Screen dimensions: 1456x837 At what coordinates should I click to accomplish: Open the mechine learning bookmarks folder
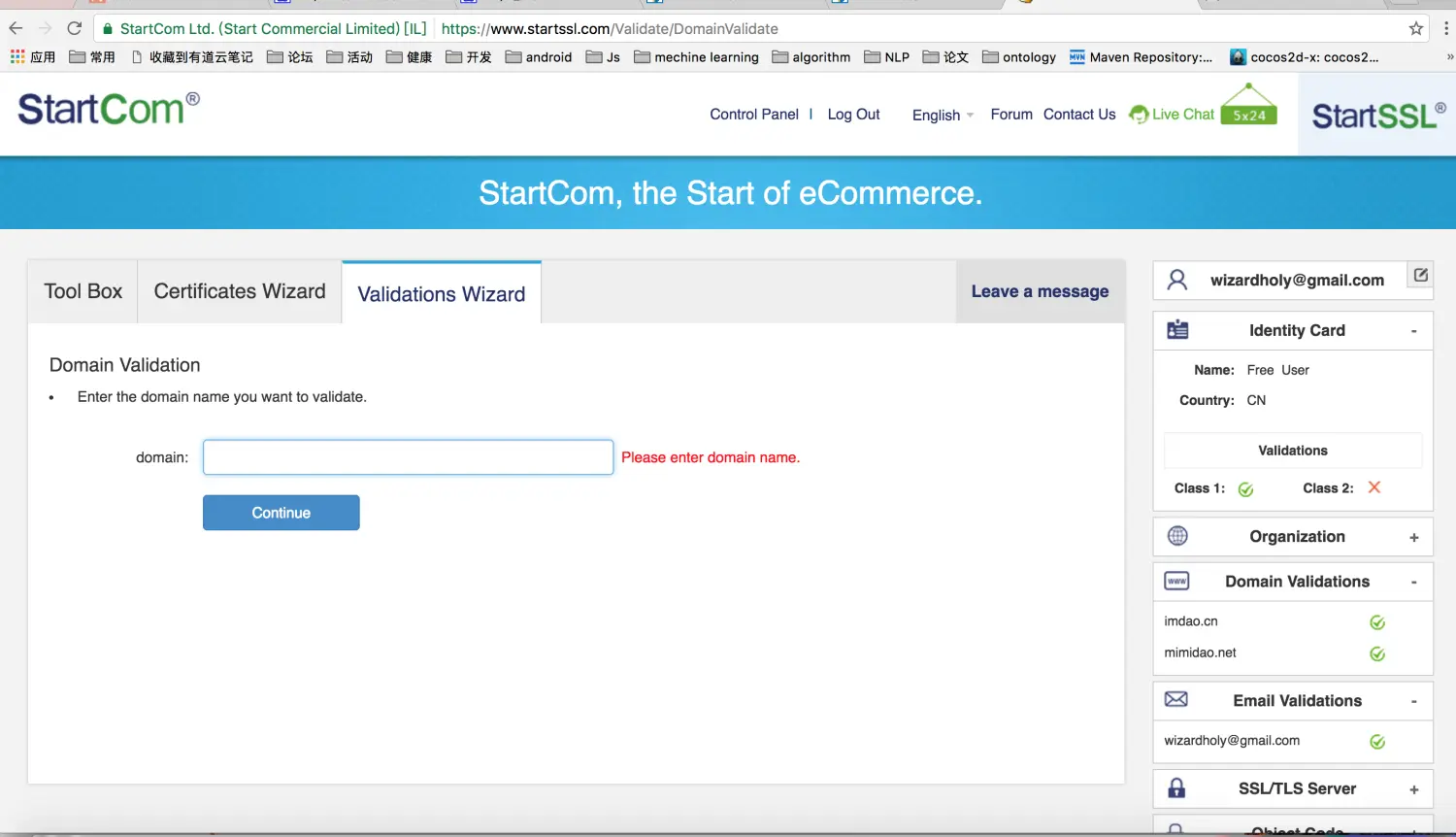point(696,57)
